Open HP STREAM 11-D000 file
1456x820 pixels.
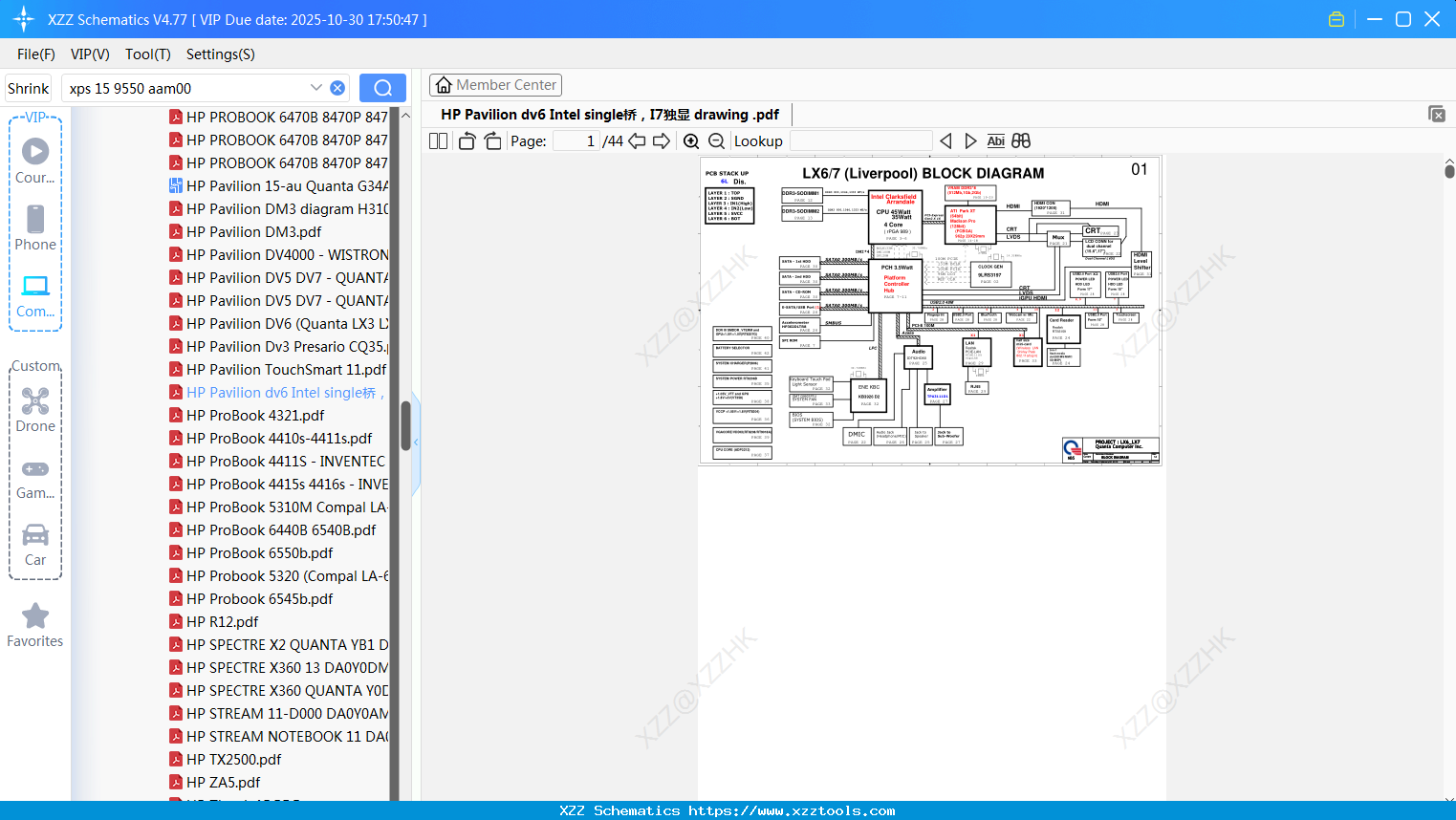point(278,714)
